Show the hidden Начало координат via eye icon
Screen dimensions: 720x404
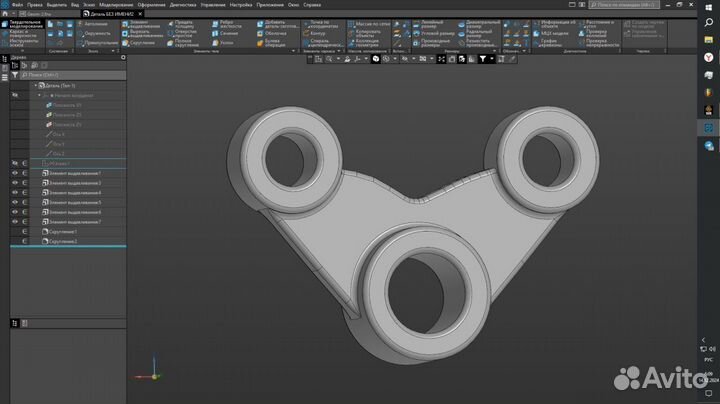pos(15,95)
